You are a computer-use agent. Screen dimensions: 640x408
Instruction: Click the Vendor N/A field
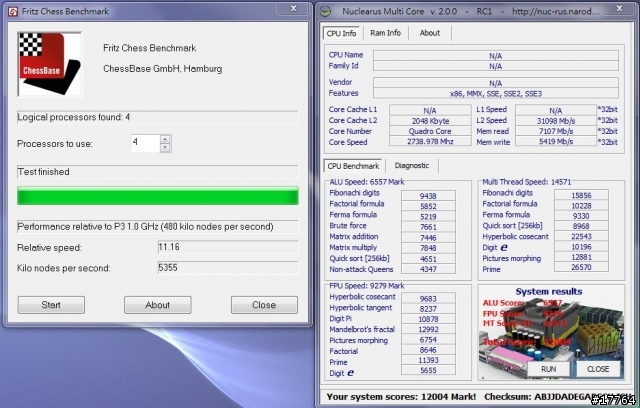coord(496,83)
